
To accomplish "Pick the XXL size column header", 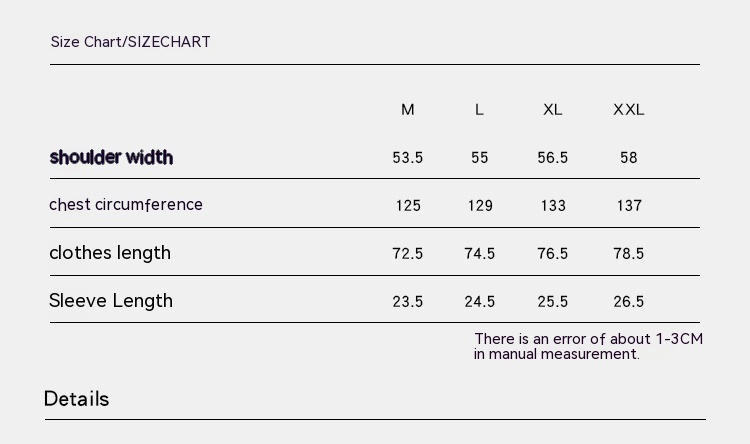I will click(628, 110).
